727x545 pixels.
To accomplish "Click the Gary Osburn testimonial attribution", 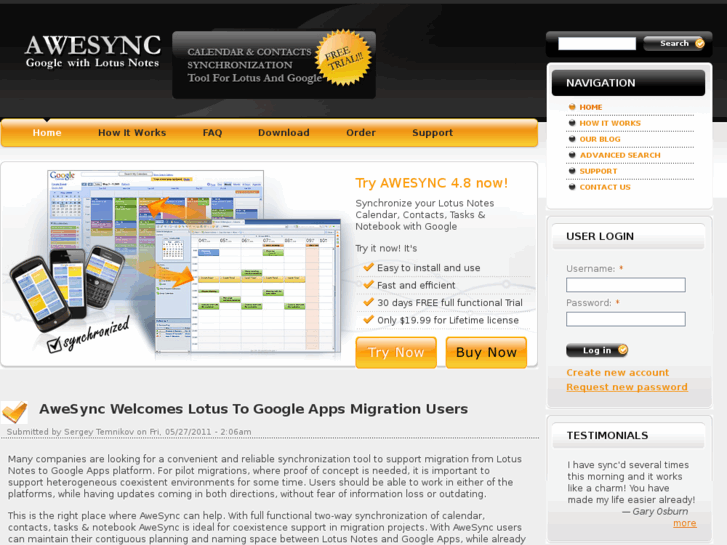I will coord(656,511).
